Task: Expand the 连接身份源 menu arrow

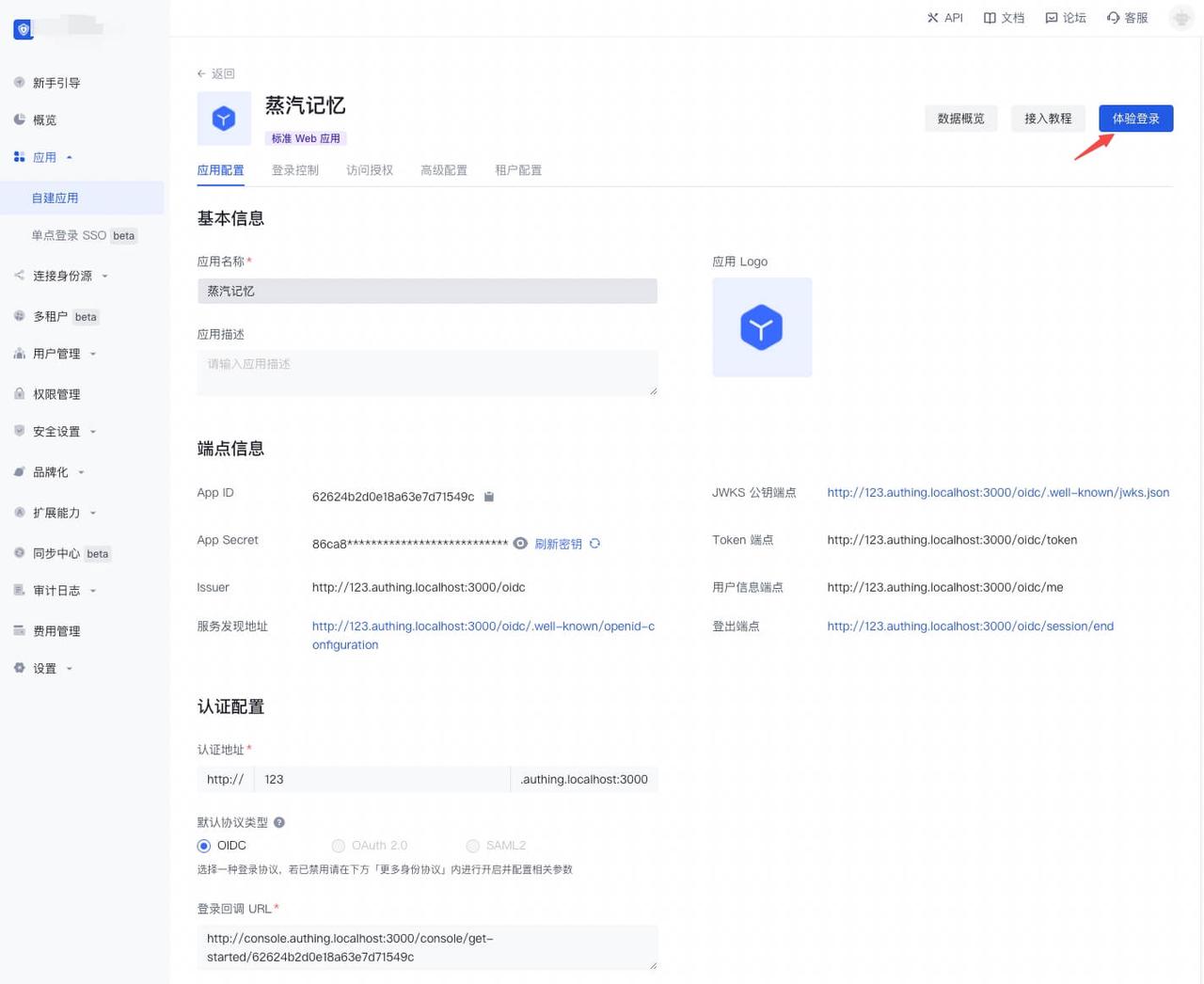Action: [x=104, y=276]
